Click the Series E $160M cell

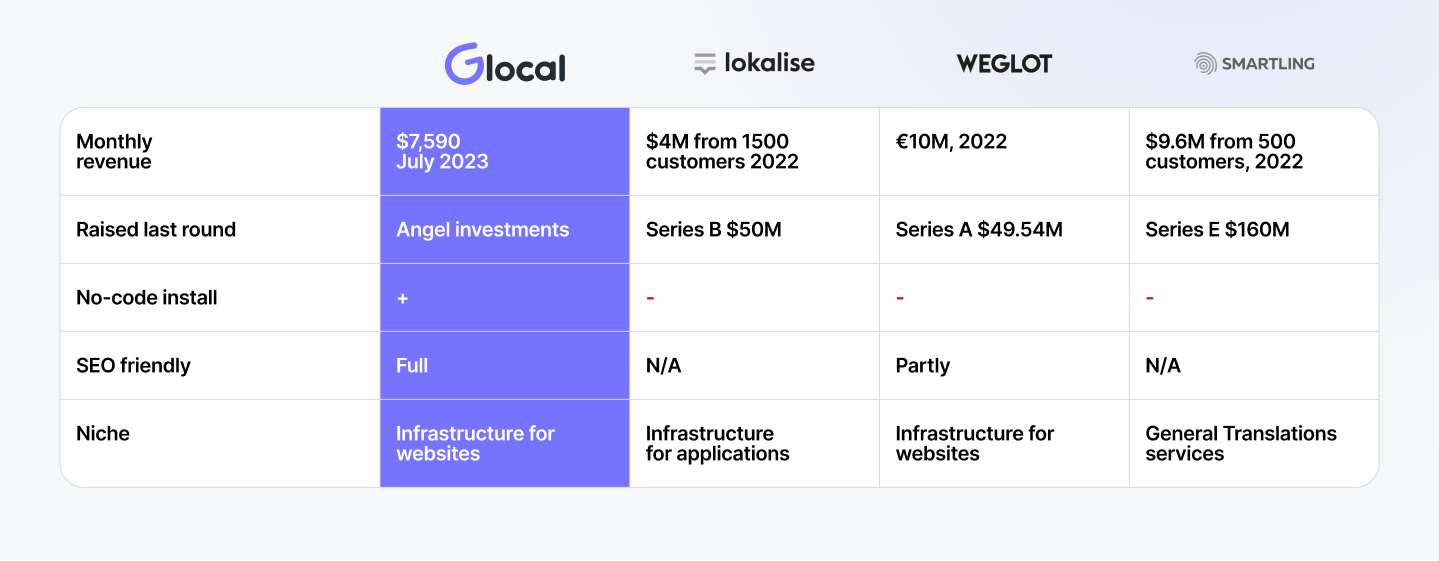[1217, 230]
